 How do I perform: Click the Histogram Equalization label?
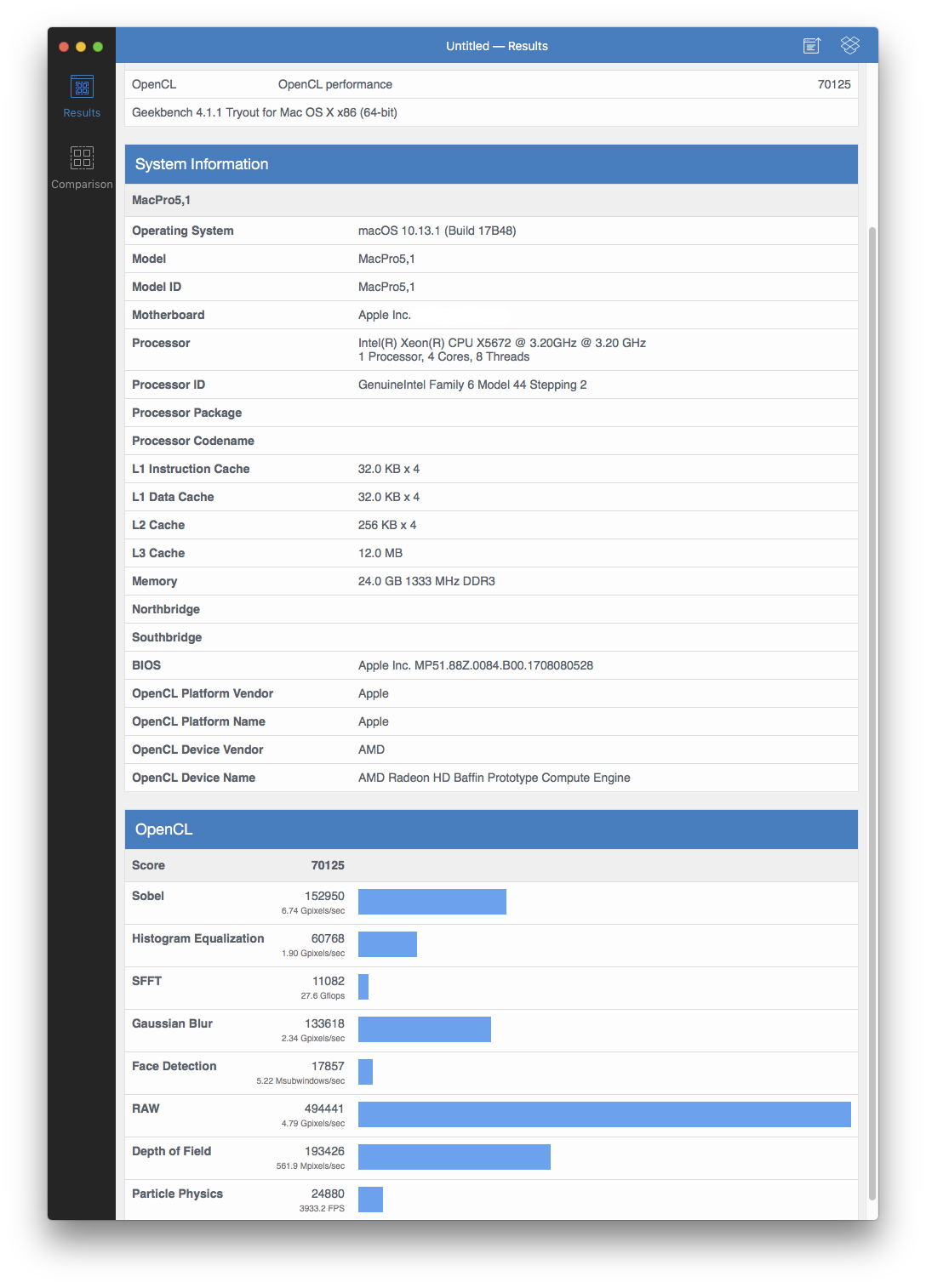198,938
